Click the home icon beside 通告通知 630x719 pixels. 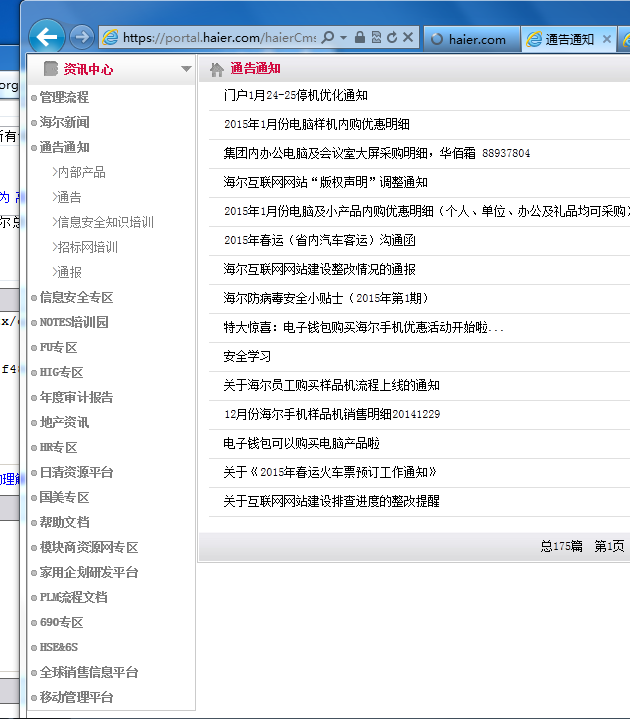click(217, 69)
